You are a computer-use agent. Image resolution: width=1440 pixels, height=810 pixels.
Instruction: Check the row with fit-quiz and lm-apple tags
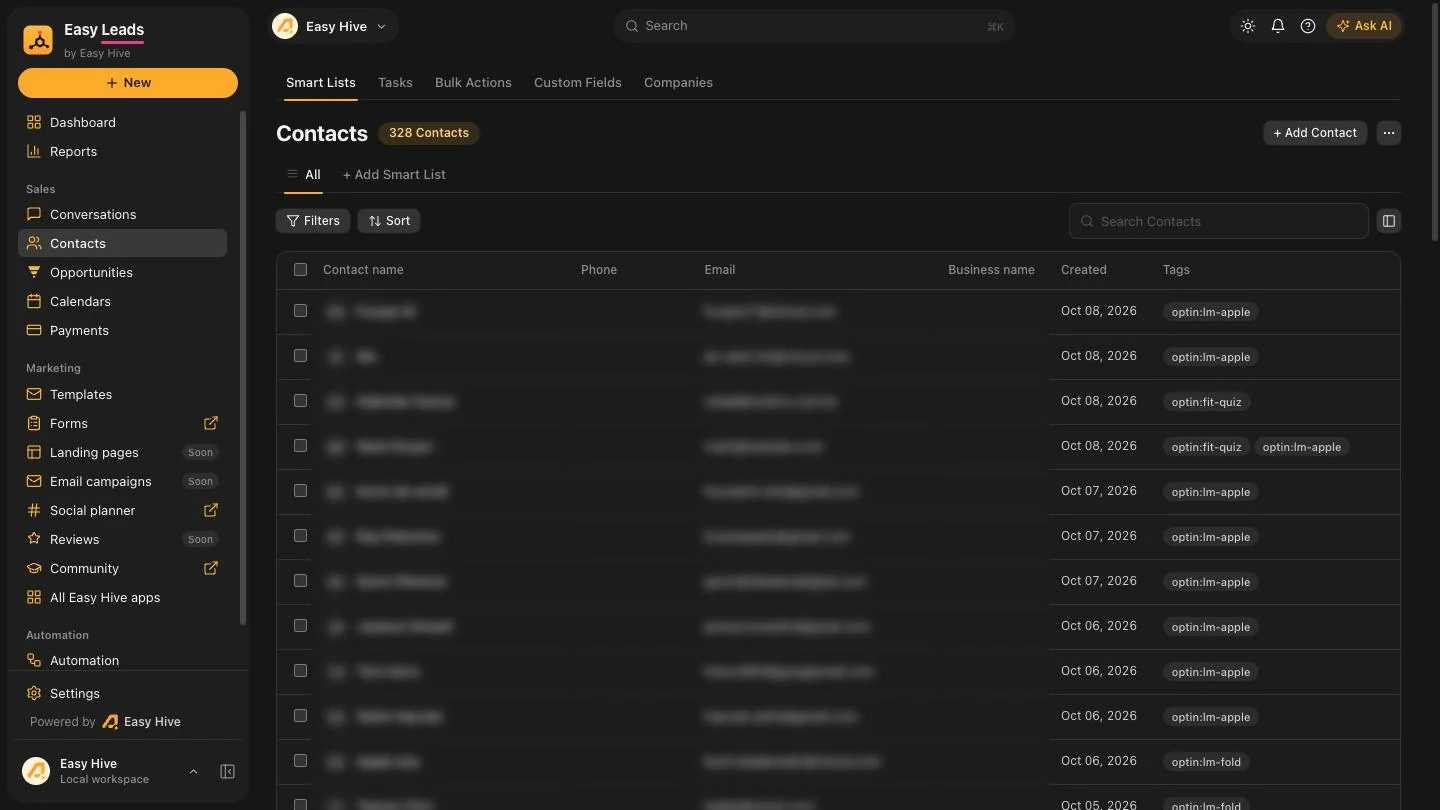click(x=300, y=446)
